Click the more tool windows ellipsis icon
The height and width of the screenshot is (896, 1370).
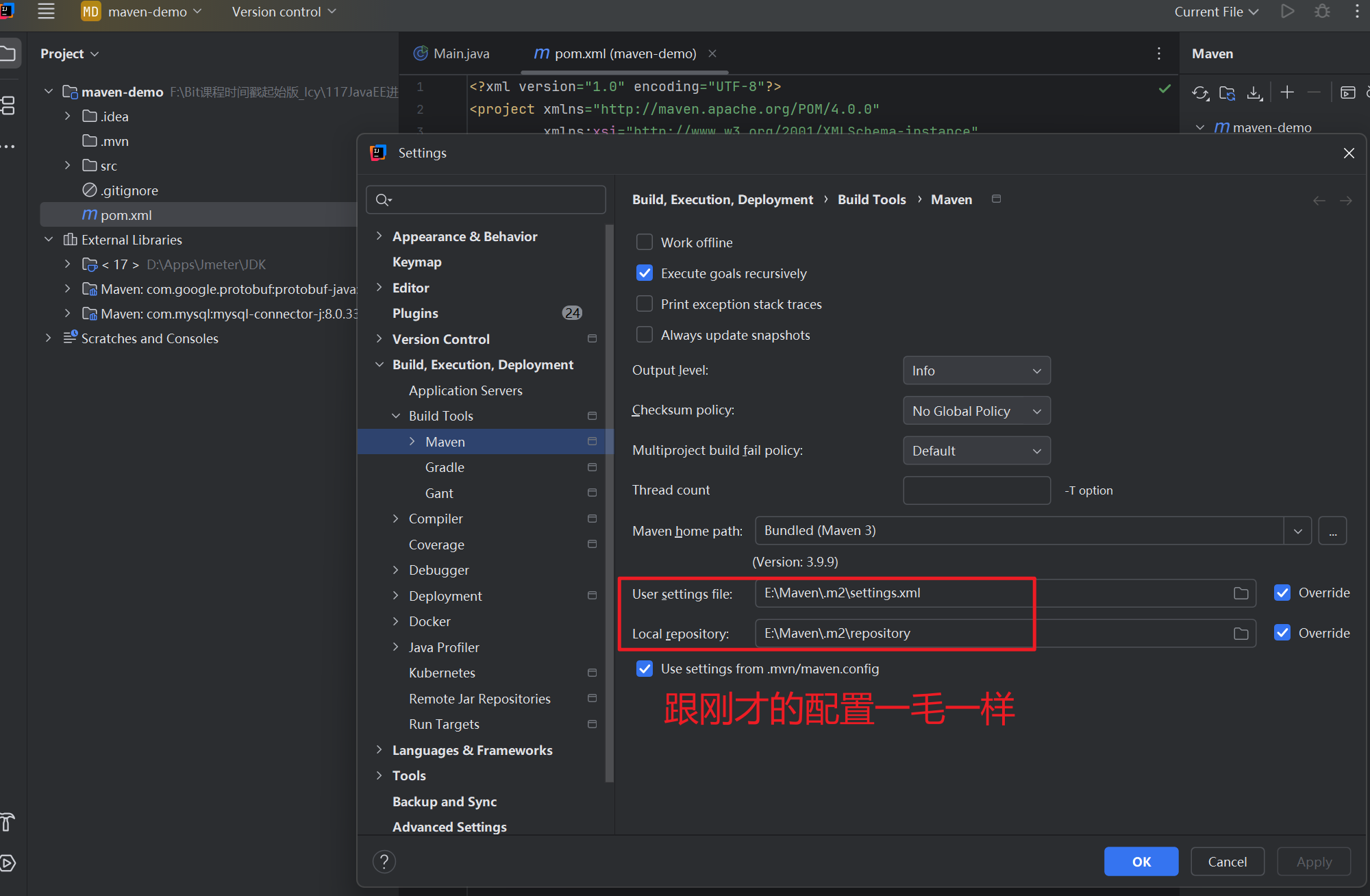coord(8,146)
